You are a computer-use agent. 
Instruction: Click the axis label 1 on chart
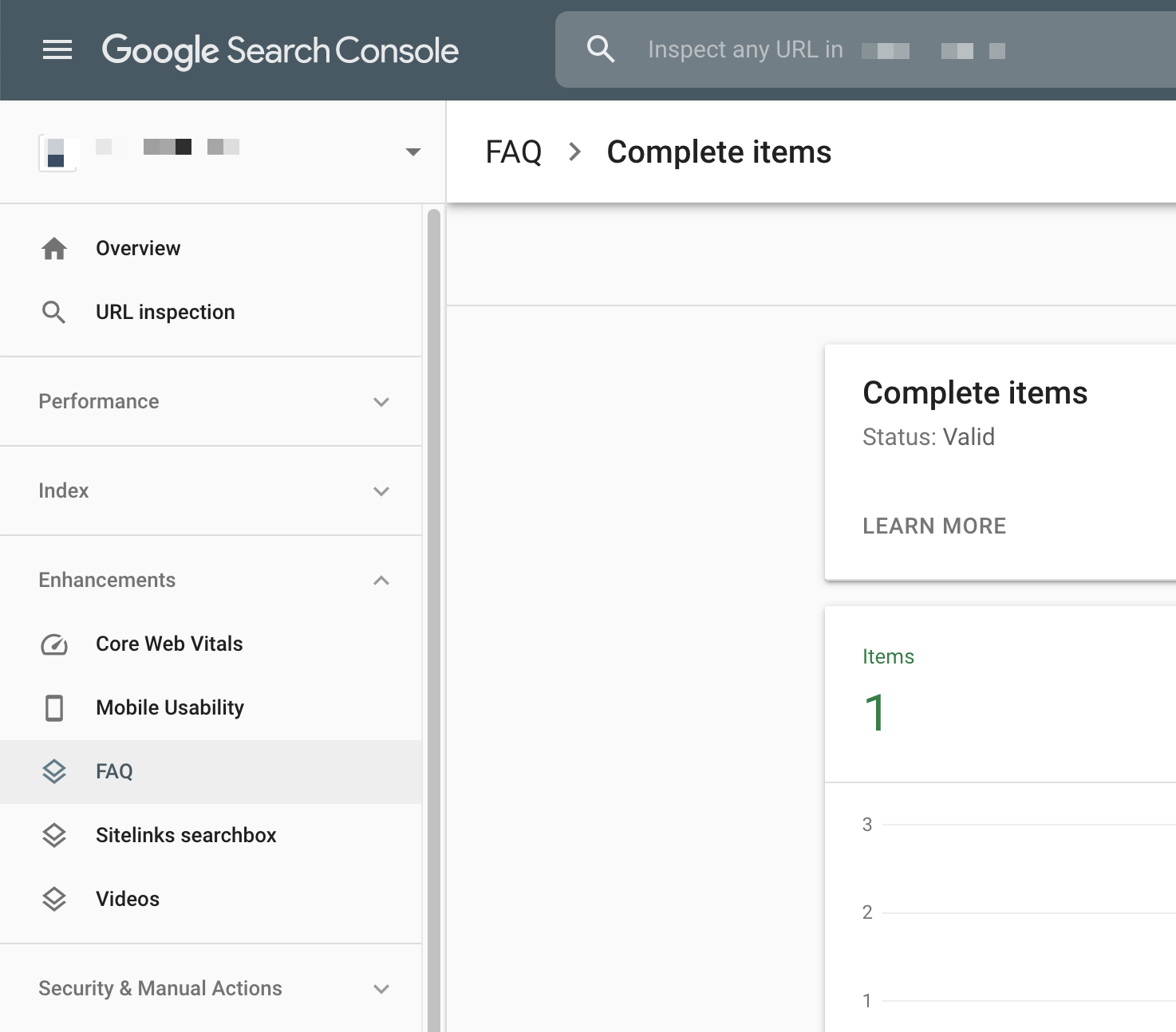[x=867, y=1001]
